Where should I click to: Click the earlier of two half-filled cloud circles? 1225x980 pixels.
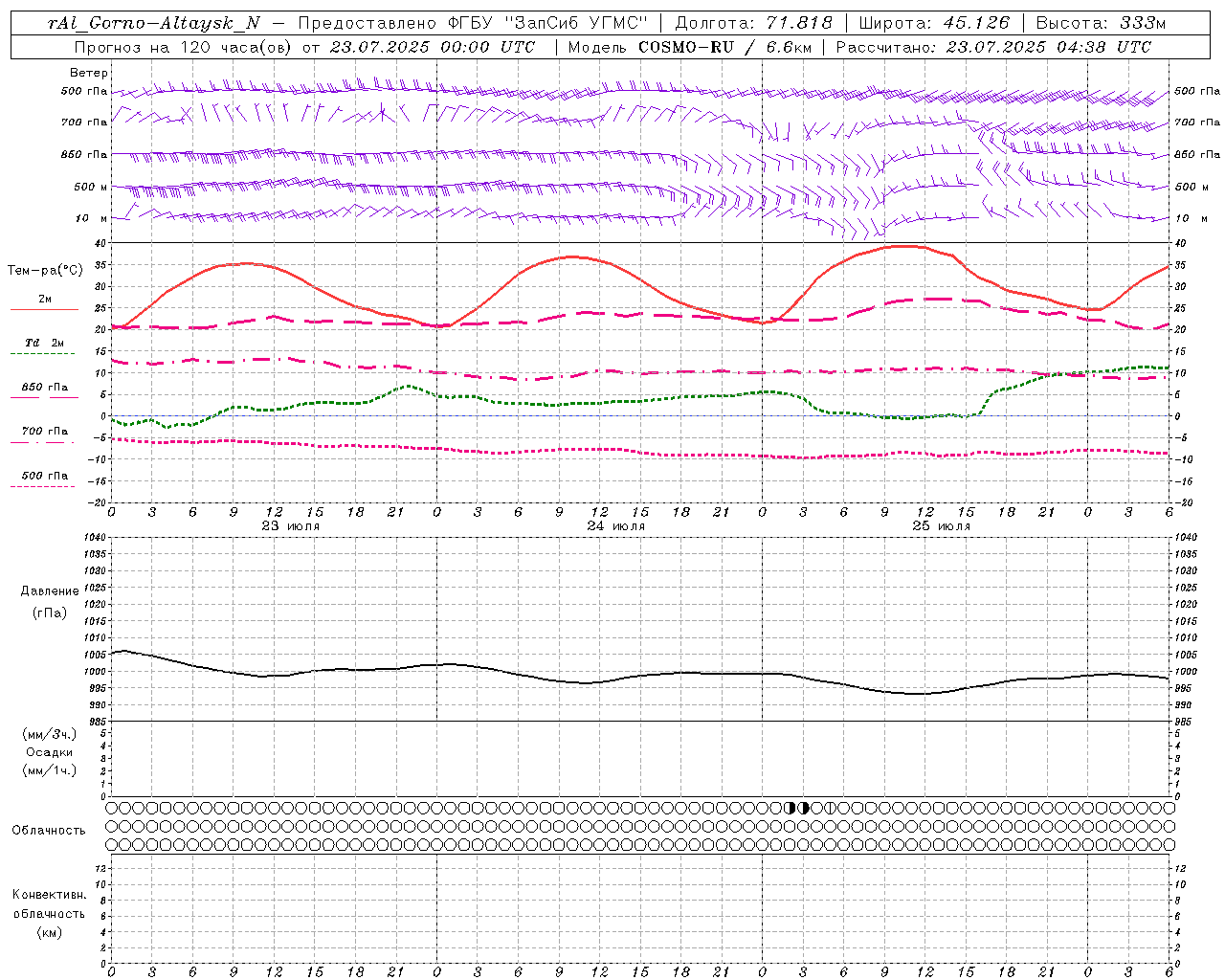click(790, 808)
